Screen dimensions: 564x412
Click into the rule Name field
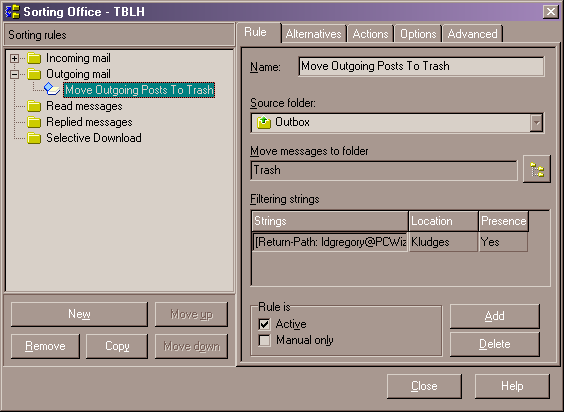pos(421,66)
